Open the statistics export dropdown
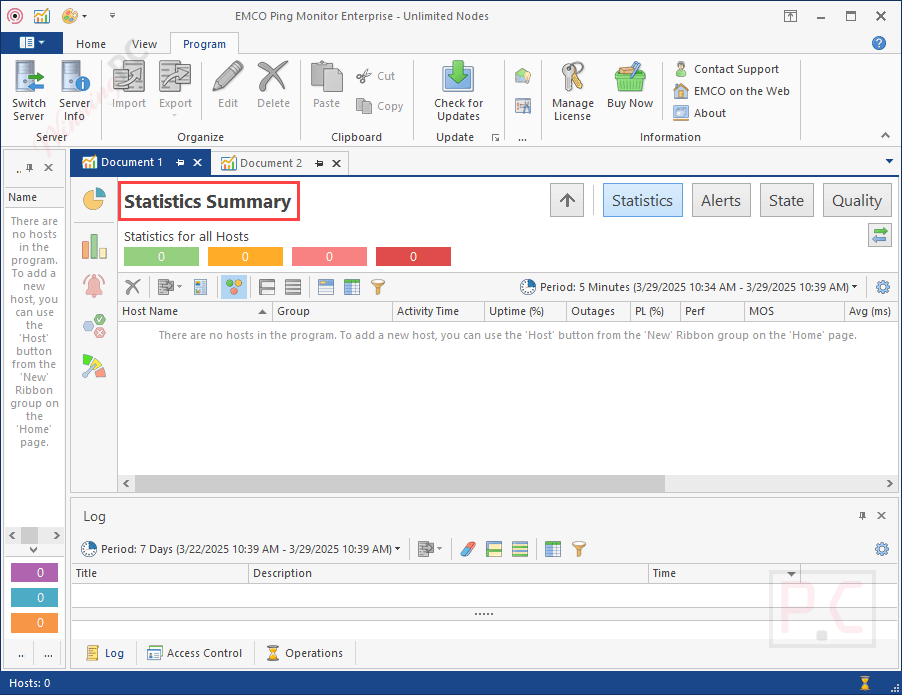 pyautogui.click(x=170, y=287)
